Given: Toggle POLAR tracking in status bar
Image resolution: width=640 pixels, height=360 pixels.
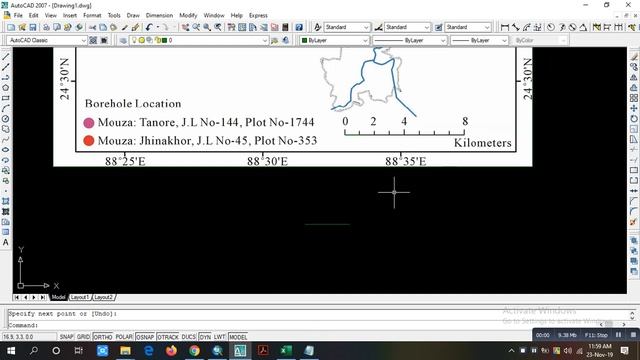Looking at the screenshot, I should [124, 337].
